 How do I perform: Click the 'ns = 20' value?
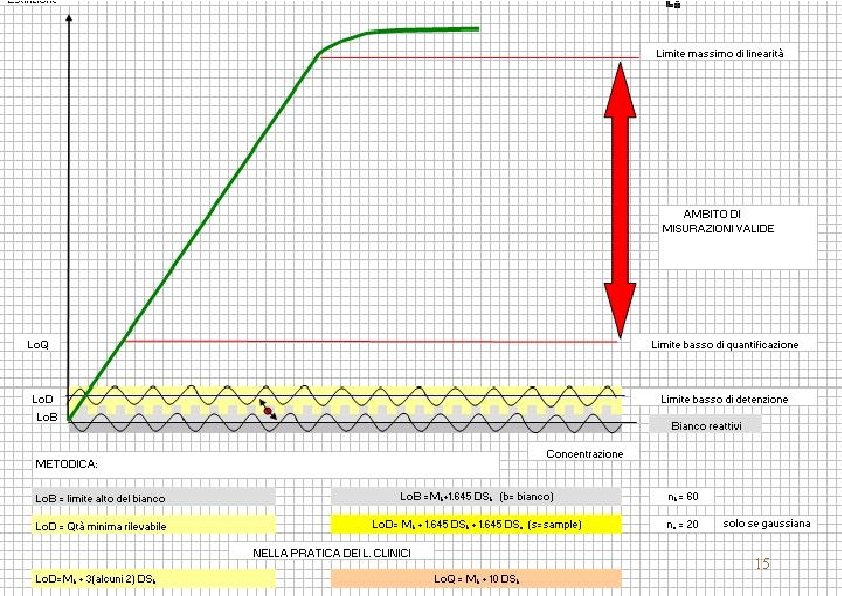pos(683,524)
